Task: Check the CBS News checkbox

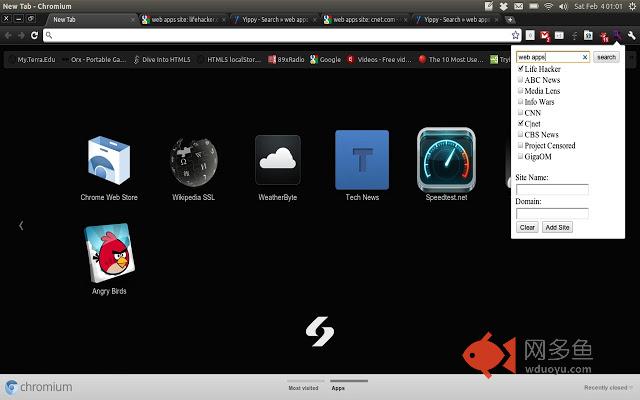Action: click(x=520, y=134)
